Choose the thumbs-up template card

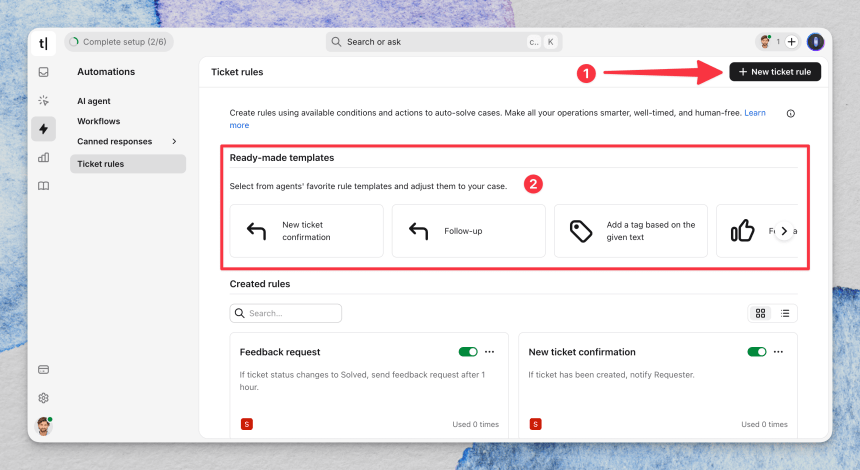coord(757,231)
